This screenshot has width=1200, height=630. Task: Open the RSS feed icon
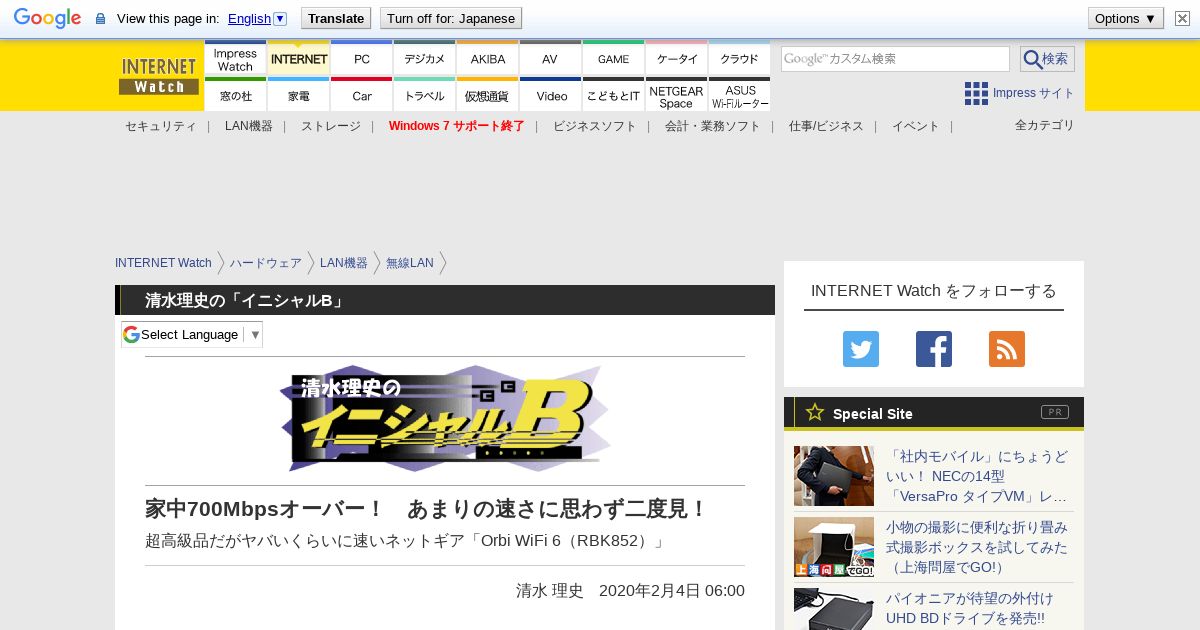pos(1007,349)
